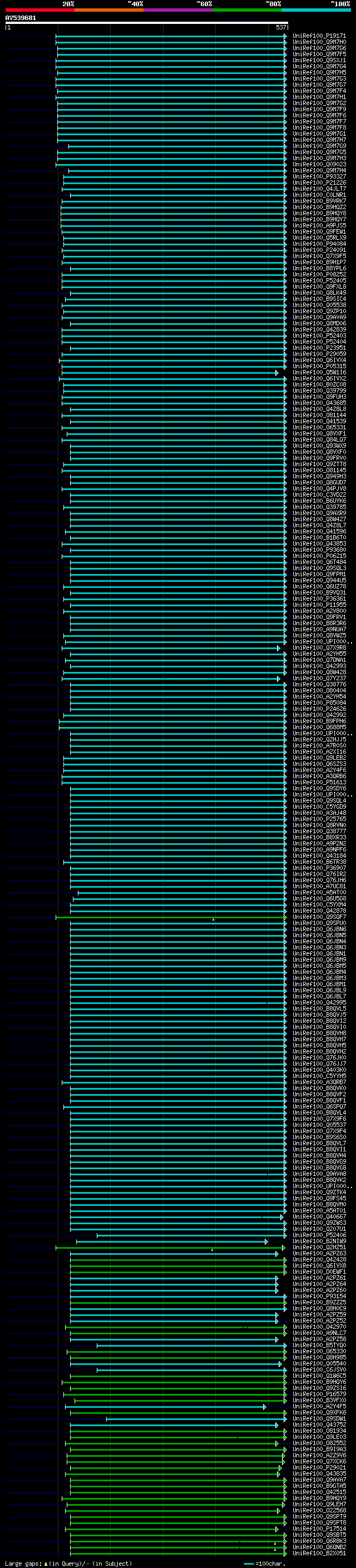Screen dimensions: 356x1568
Task: Click the yellow gap marker on the Q2HZ51 bar
Action: click(x=212, y=1250)
